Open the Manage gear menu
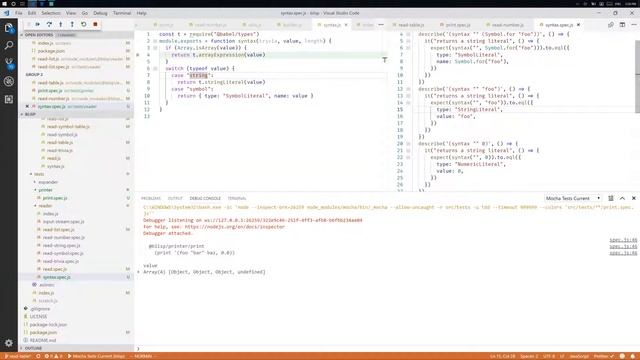This screenshot has height=360, width=640. (x=9, y=343)
